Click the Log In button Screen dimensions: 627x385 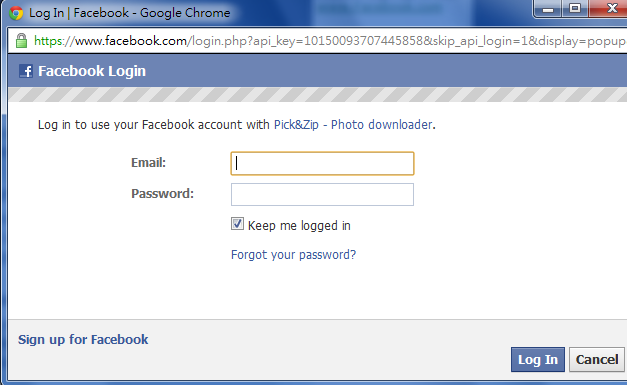pos(538,359)
